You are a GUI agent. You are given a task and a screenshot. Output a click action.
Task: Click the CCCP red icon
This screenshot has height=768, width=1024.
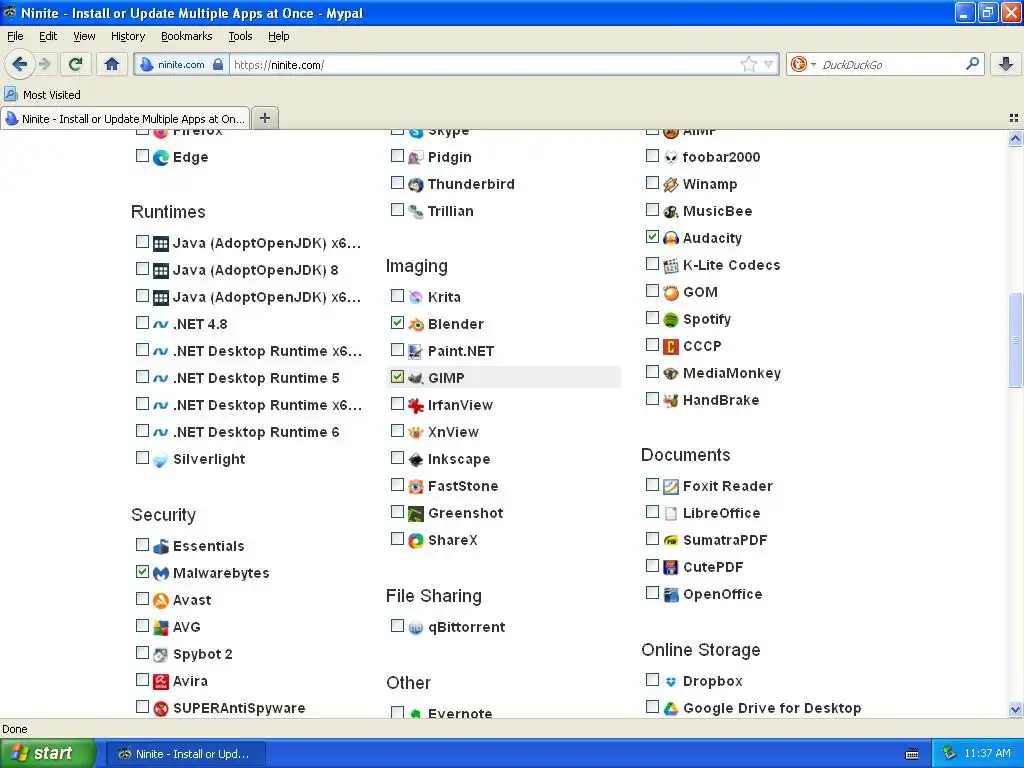tap(671, 347)
